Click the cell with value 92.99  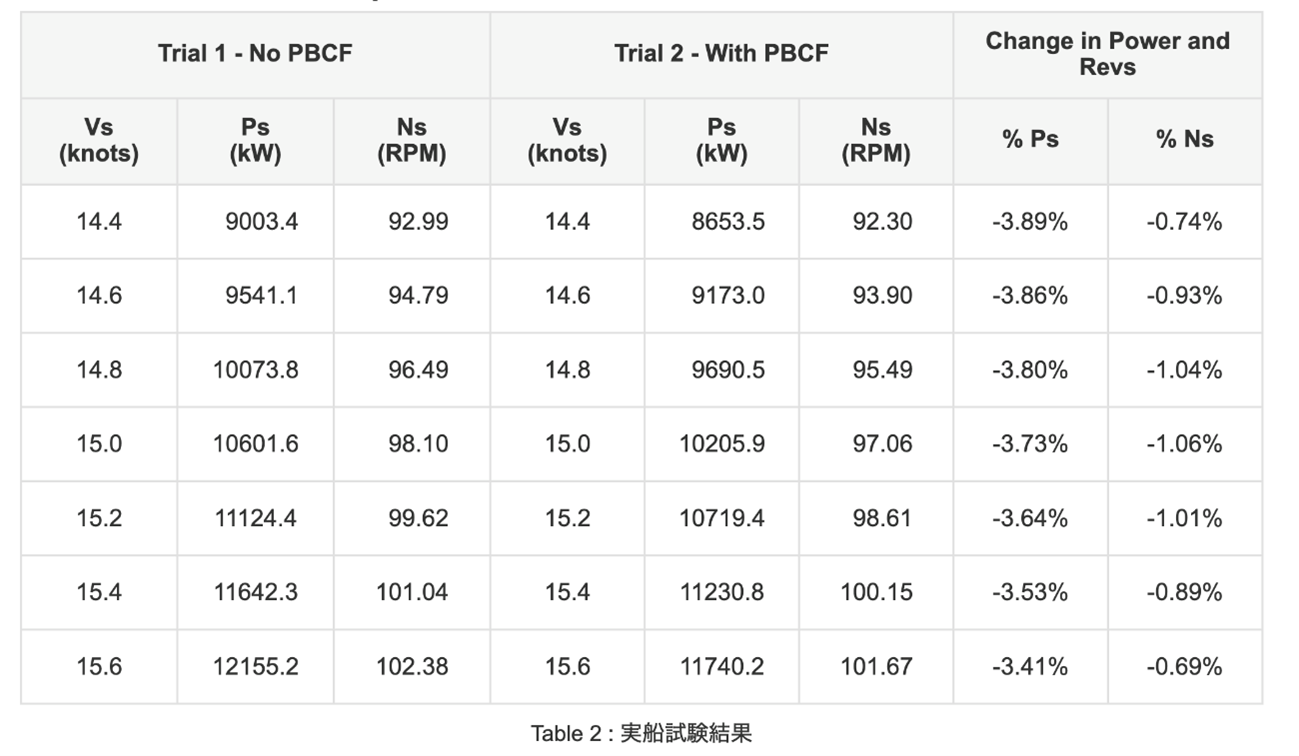(x=418, y=222)
